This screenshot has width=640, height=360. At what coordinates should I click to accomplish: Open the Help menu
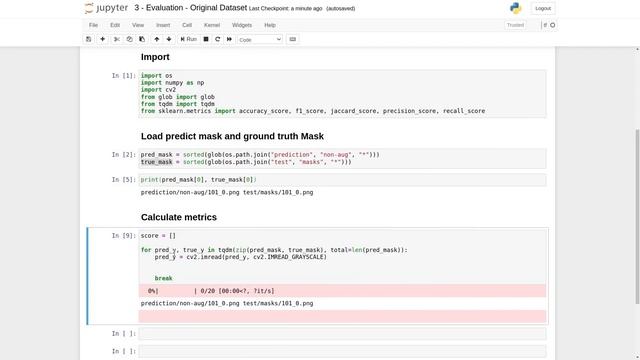pos(270,25)
